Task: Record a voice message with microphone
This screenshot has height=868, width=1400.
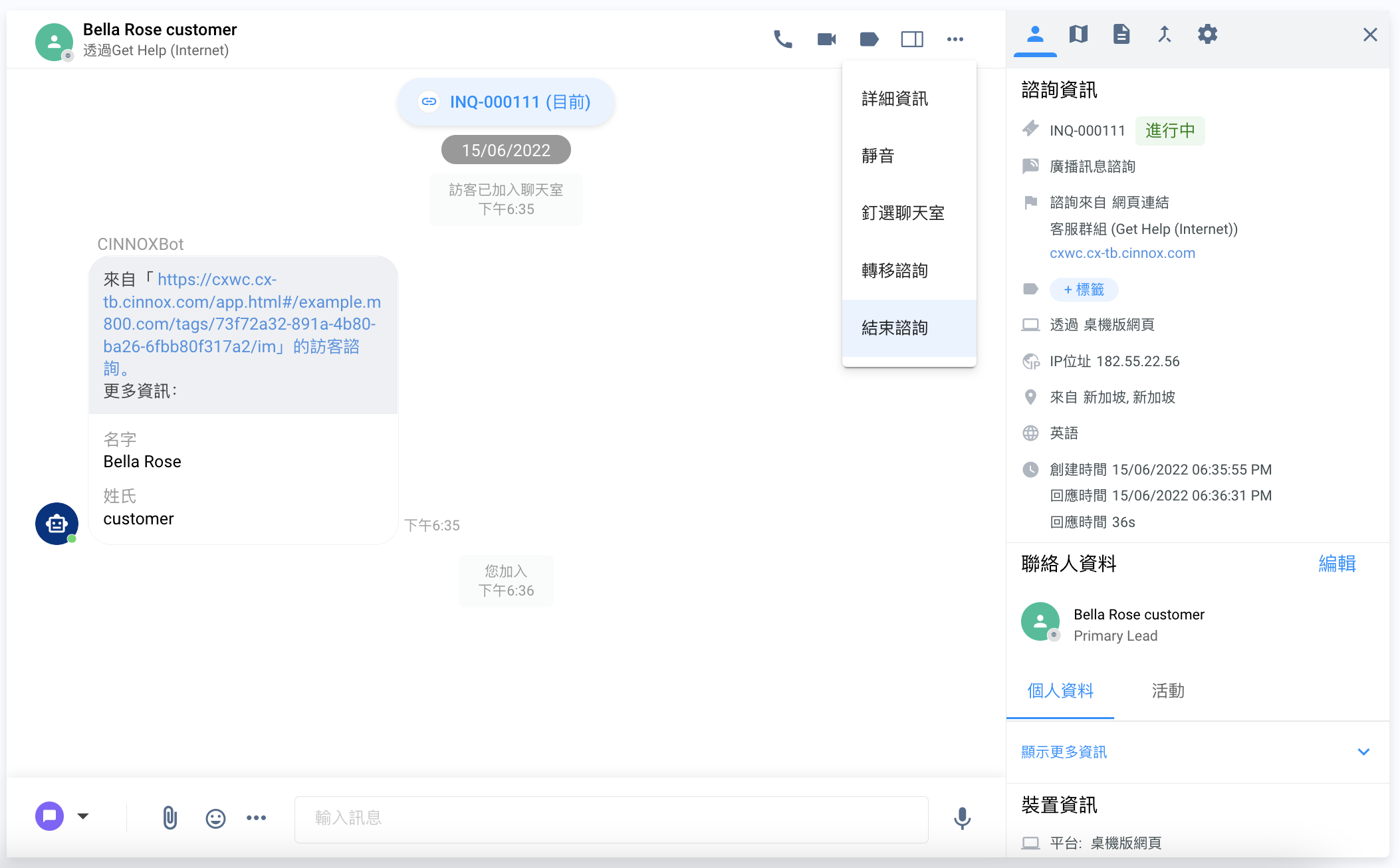Action: pyautogui.click(x=962, y=818)
